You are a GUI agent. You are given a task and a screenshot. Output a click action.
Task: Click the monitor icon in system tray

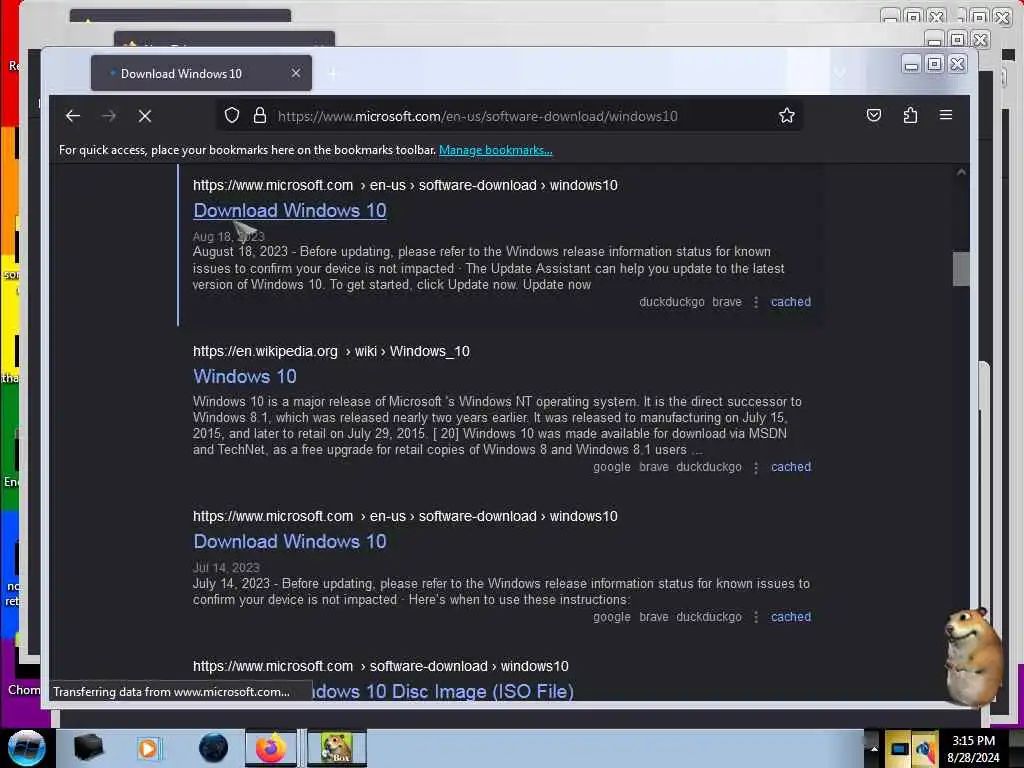pos(899,749)
